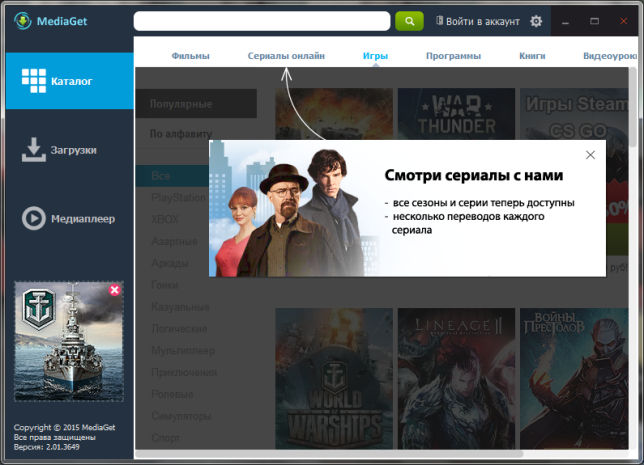Select the По алфавиту sorting option
Screen dimensions: 644x465
pyautogui.click(x=181, y=134)
